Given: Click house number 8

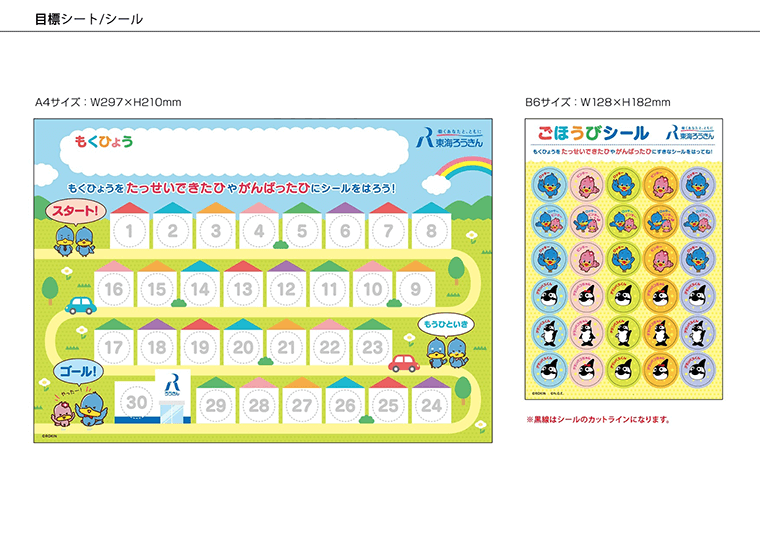Looking at the screenshot, I should (x=431, y=226).
